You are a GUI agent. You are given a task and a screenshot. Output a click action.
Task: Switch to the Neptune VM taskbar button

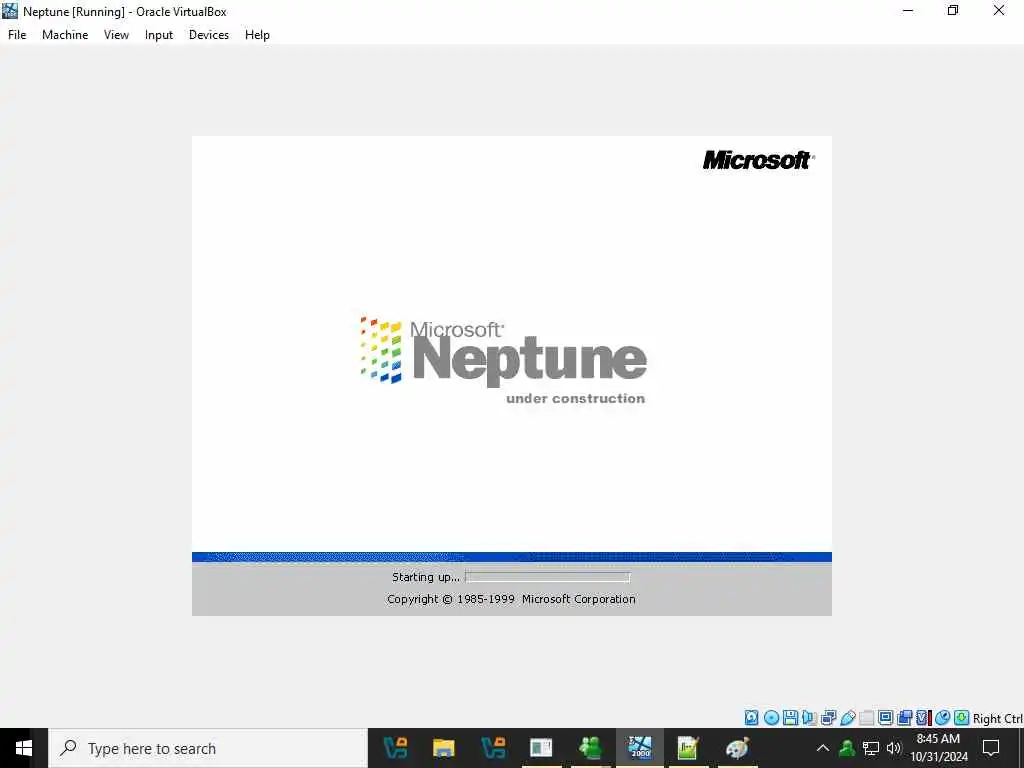(x=639, y=748)
